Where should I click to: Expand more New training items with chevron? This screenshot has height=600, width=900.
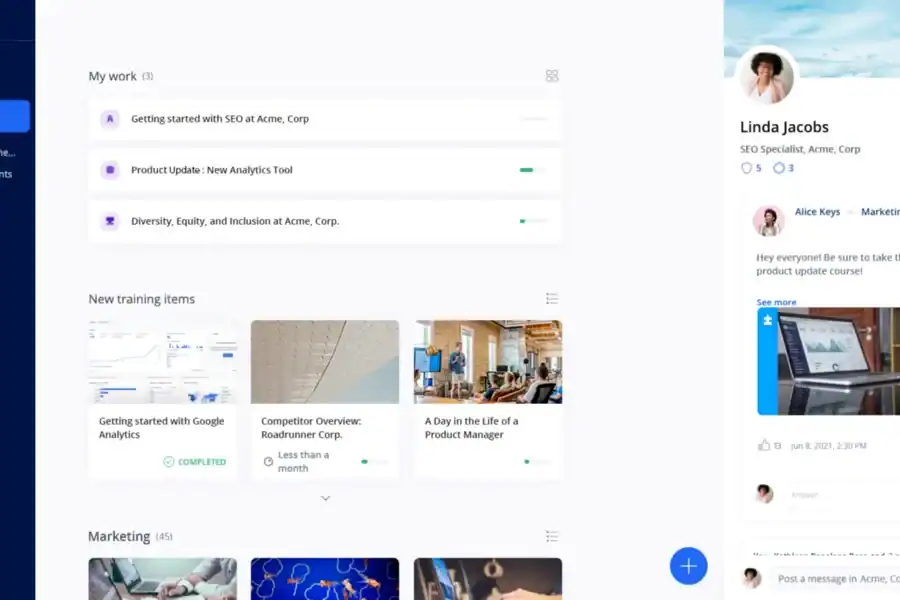325,498
